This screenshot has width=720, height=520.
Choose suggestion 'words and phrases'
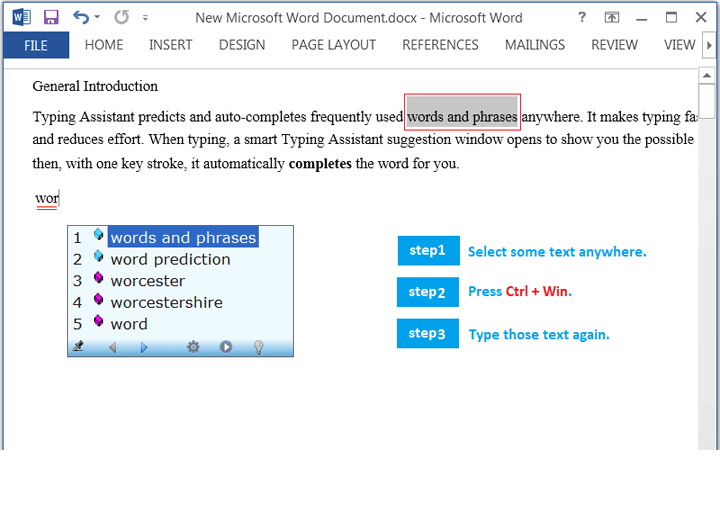tap(183, 237)
